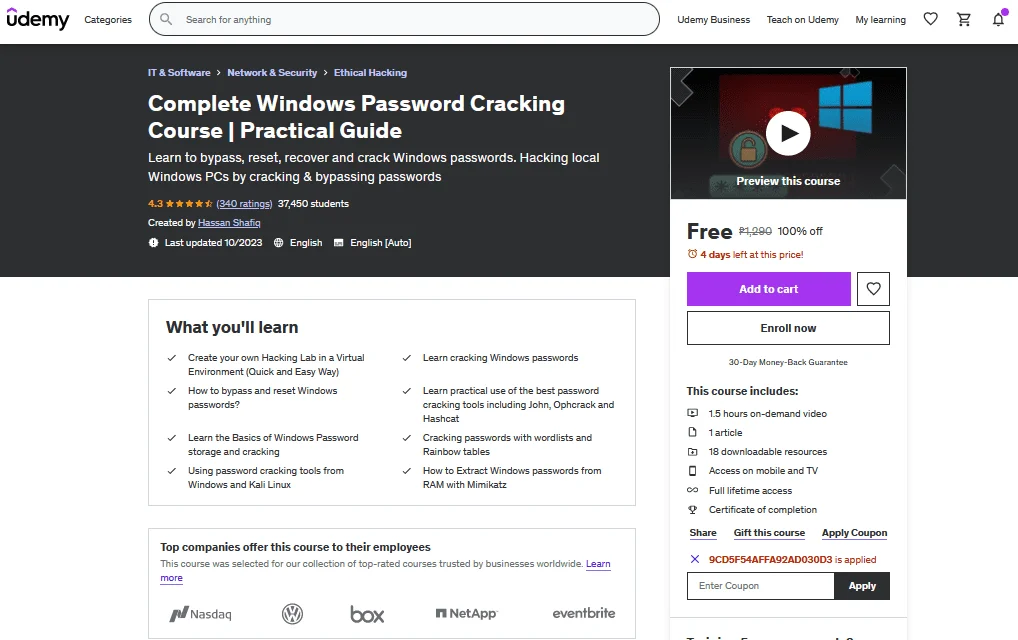
Task: Click the video icon beside 1.5 hours on-demand video
Action: 693,413
